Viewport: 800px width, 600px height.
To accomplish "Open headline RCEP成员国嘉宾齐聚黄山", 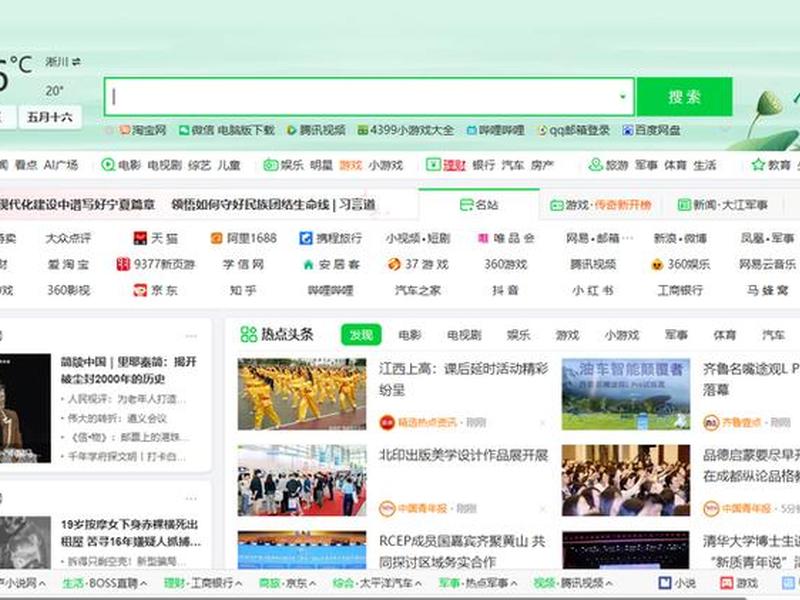I will 462,552.
